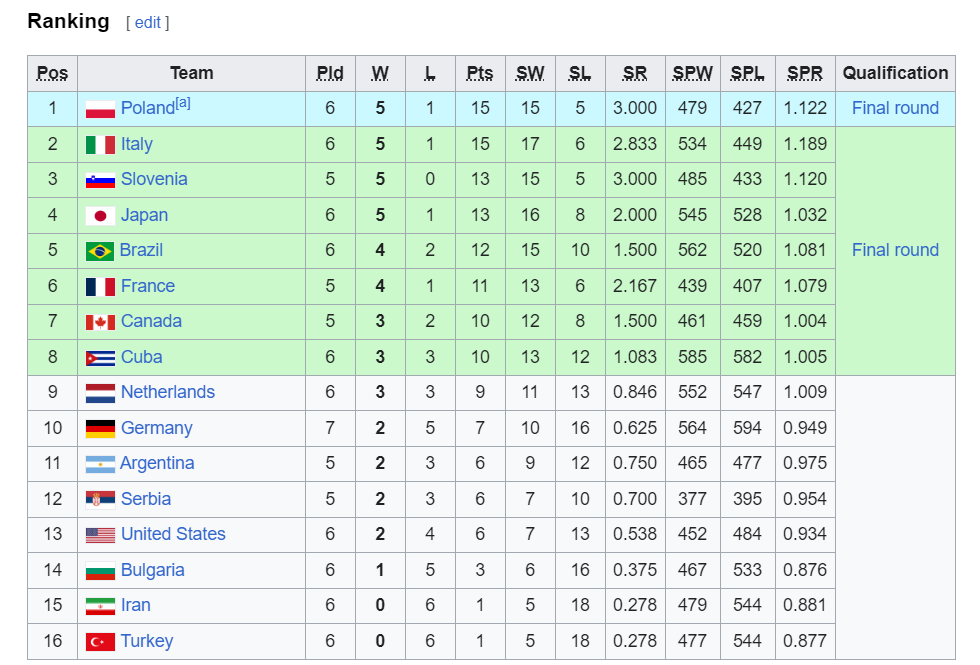Open the edit link beside Ranking
This screenshot has width=980, height=665.
point(148,22)
